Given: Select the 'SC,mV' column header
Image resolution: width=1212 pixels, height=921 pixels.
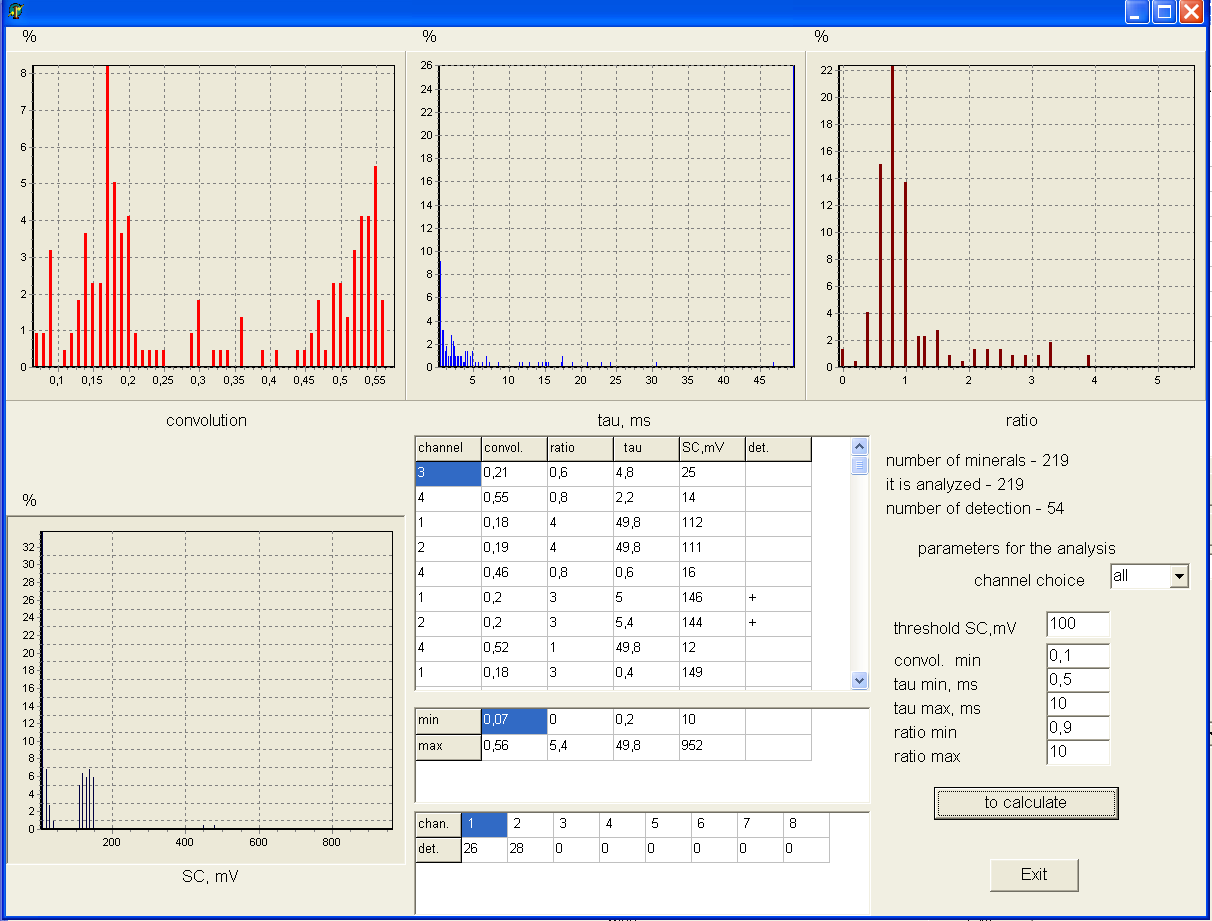Looking at the screenshot, I should point(712,448).
